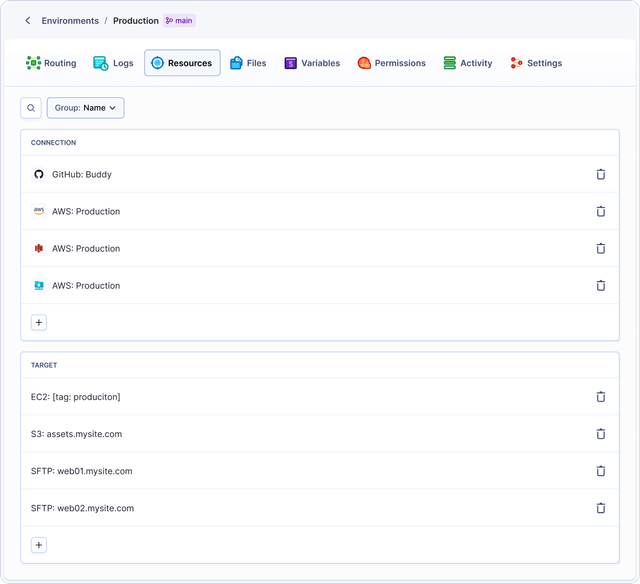Go to the Files tab

click(x=248, y=63)
